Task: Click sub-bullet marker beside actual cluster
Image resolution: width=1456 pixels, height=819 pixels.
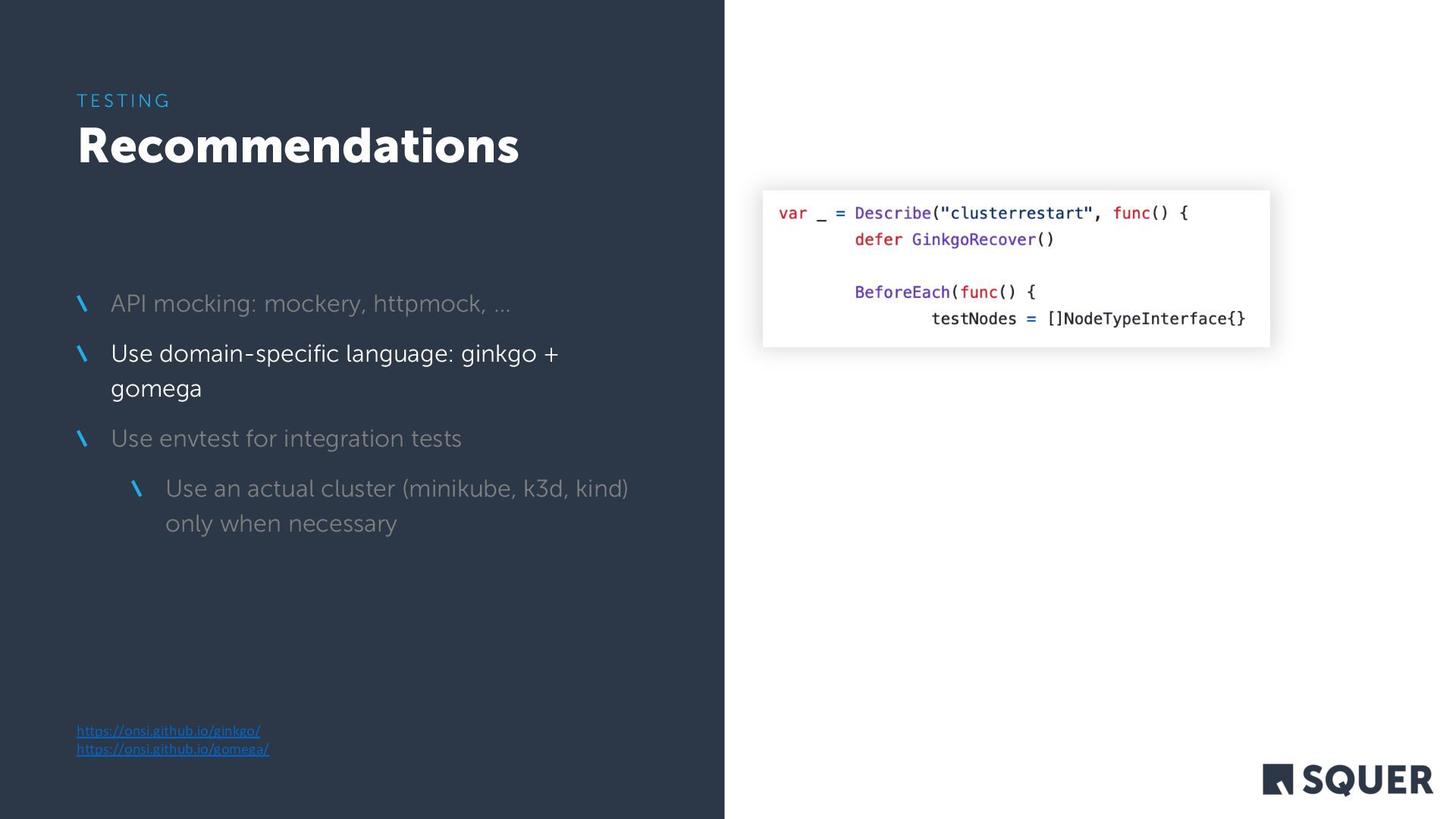Action: click(137, 489)
